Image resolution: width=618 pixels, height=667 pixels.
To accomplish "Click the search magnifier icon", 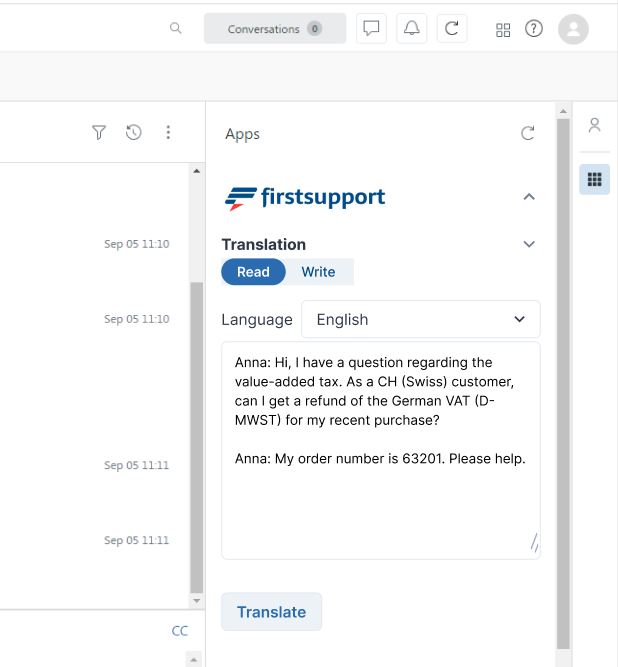I will point(175,29).
